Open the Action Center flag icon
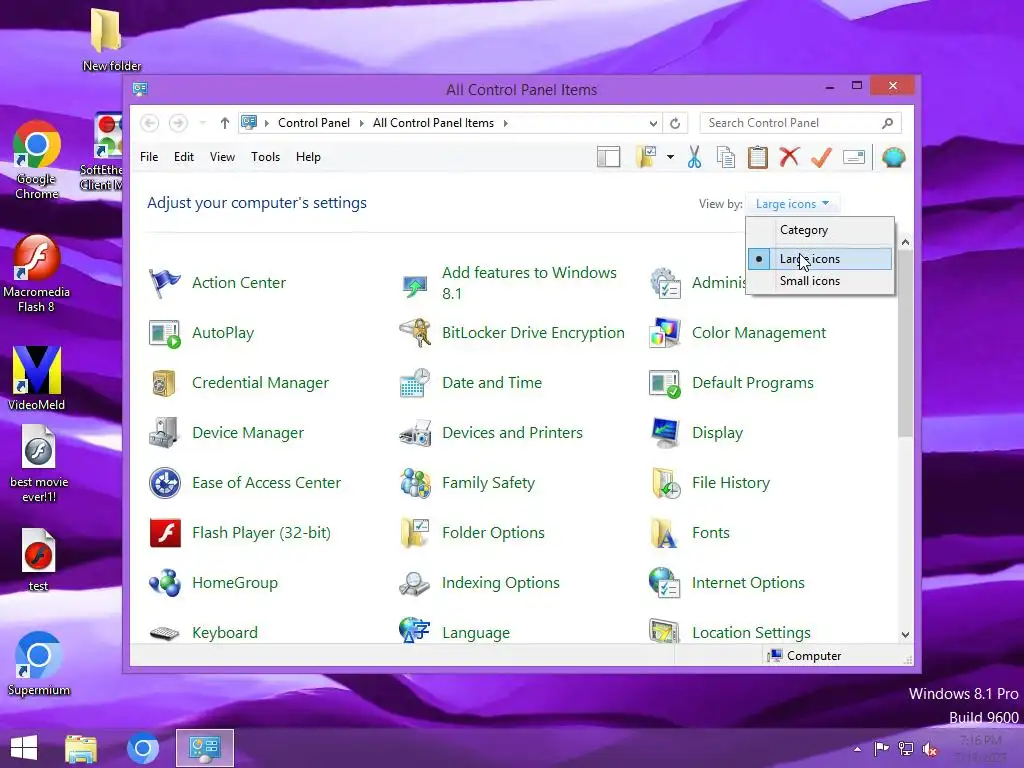This screenshot has width=1024, height=768. pos(165,283)
